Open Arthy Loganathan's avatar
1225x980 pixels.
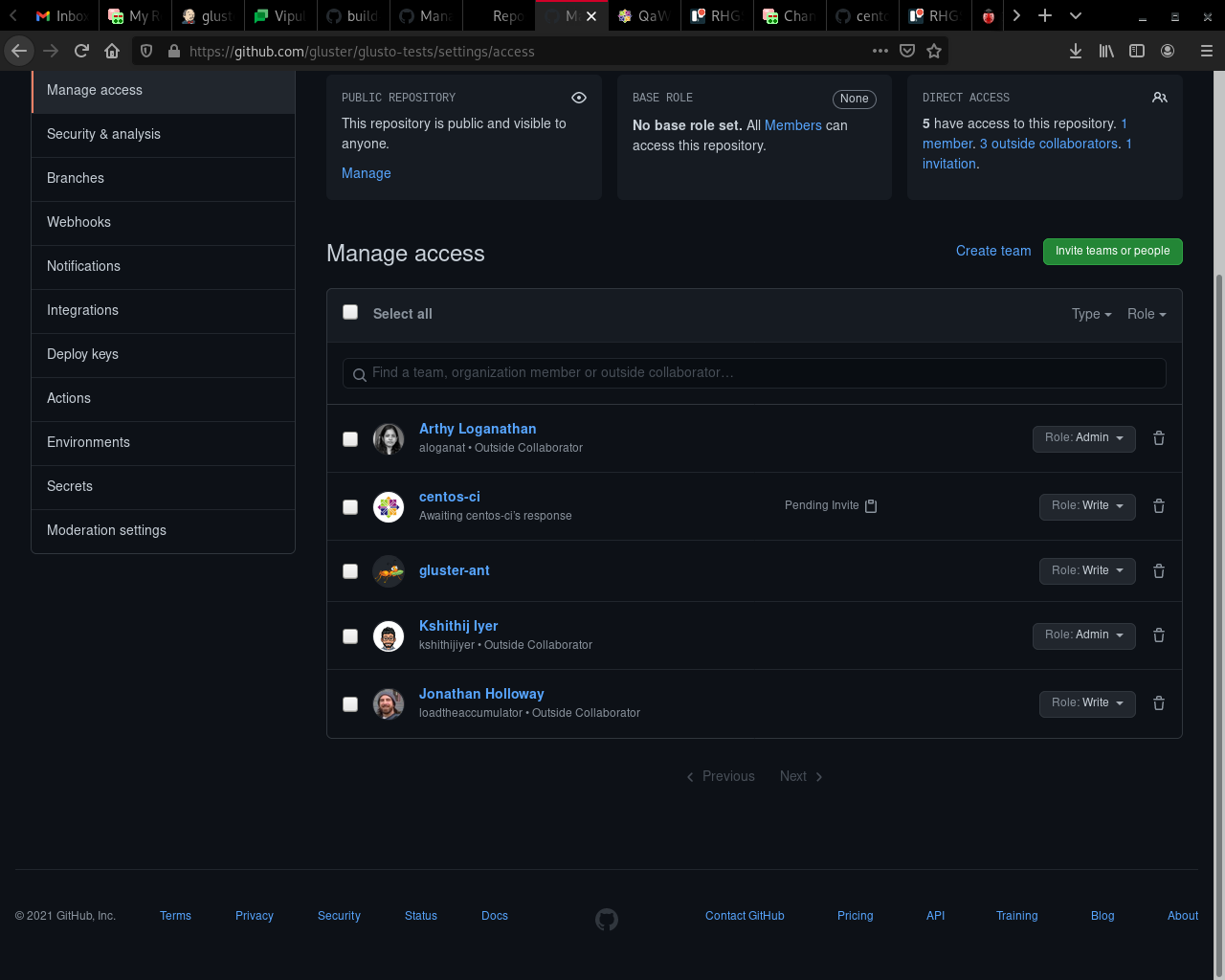point(389,438)
